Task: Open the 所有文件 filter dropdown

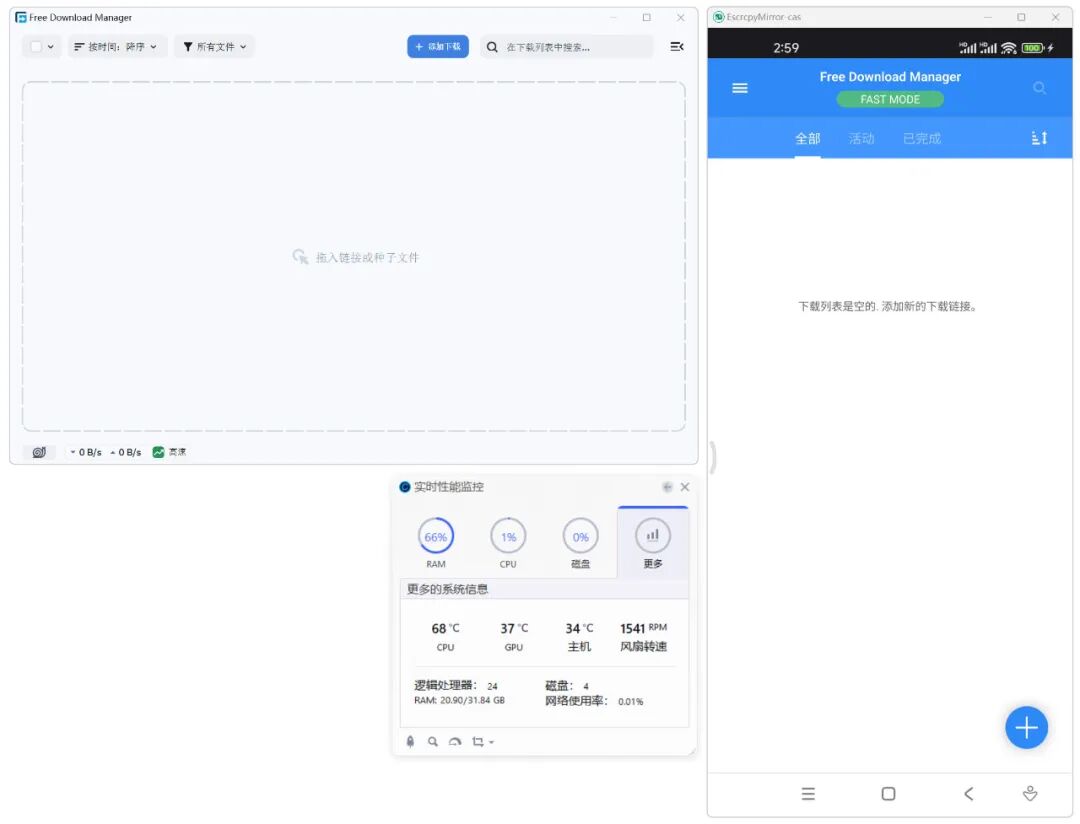Action: click(214, 47)
